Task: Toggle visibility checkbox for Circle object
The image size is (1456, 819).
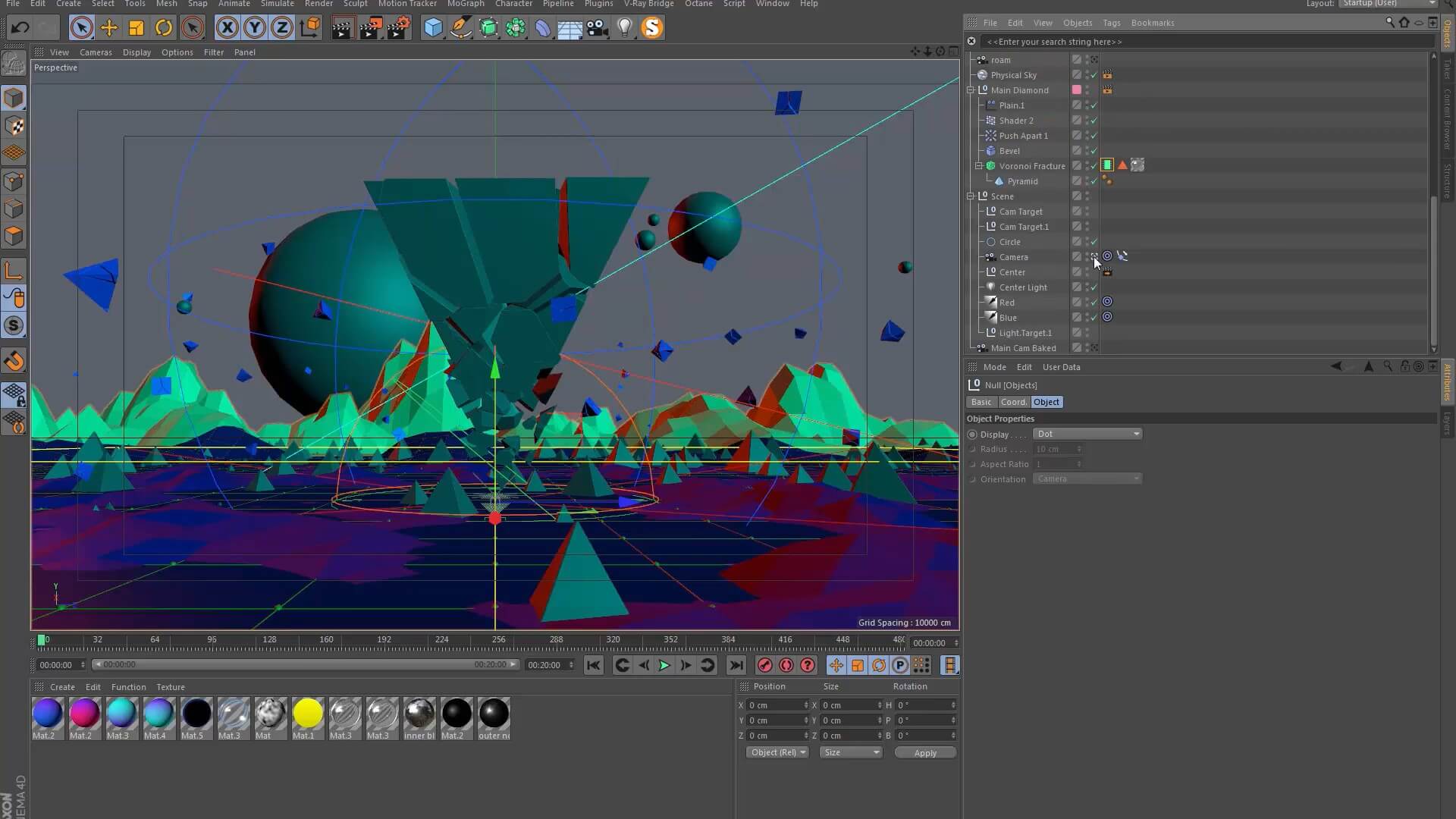Action: click(1093, 242)
